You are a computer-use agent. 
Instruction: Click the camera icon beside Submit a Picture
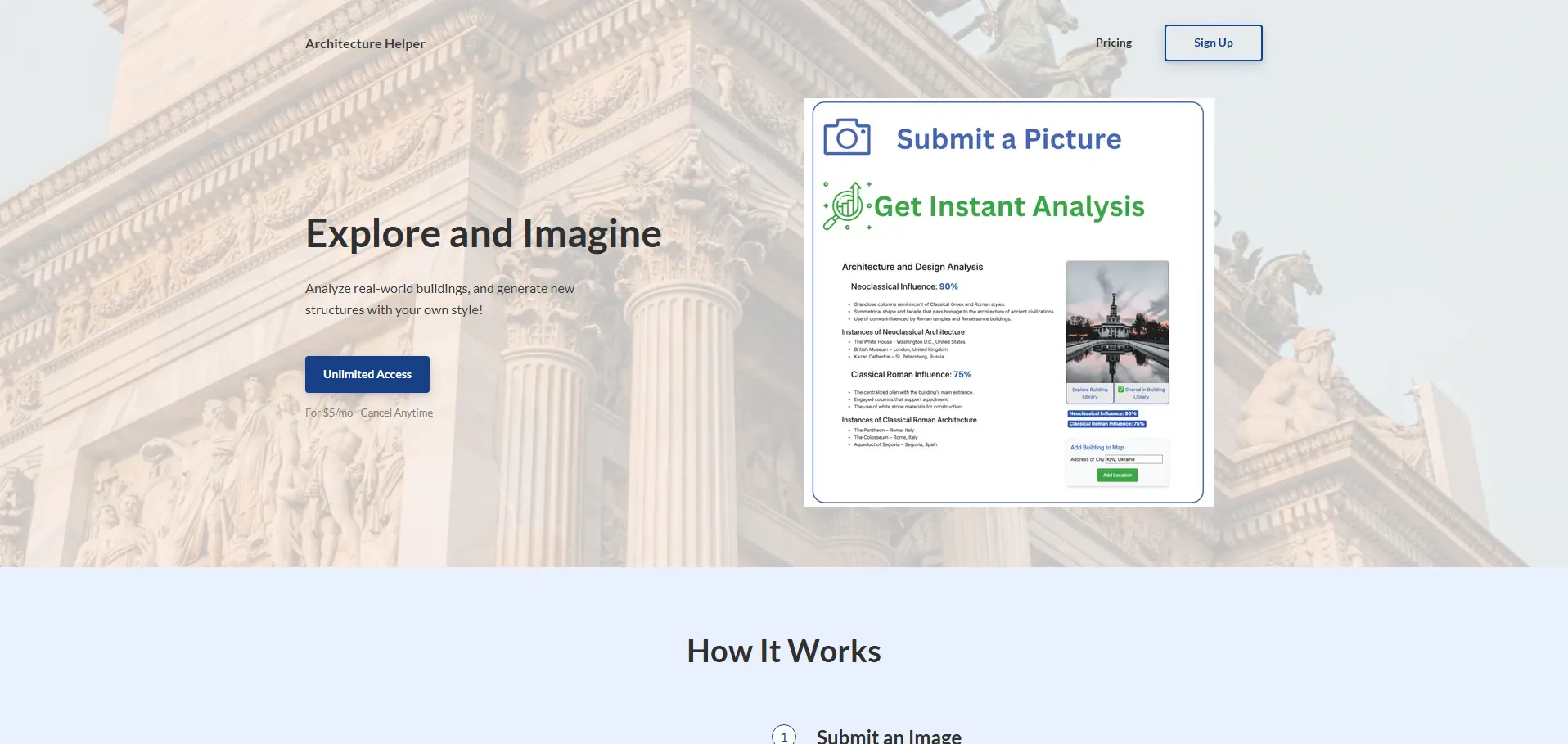[846, 138]
